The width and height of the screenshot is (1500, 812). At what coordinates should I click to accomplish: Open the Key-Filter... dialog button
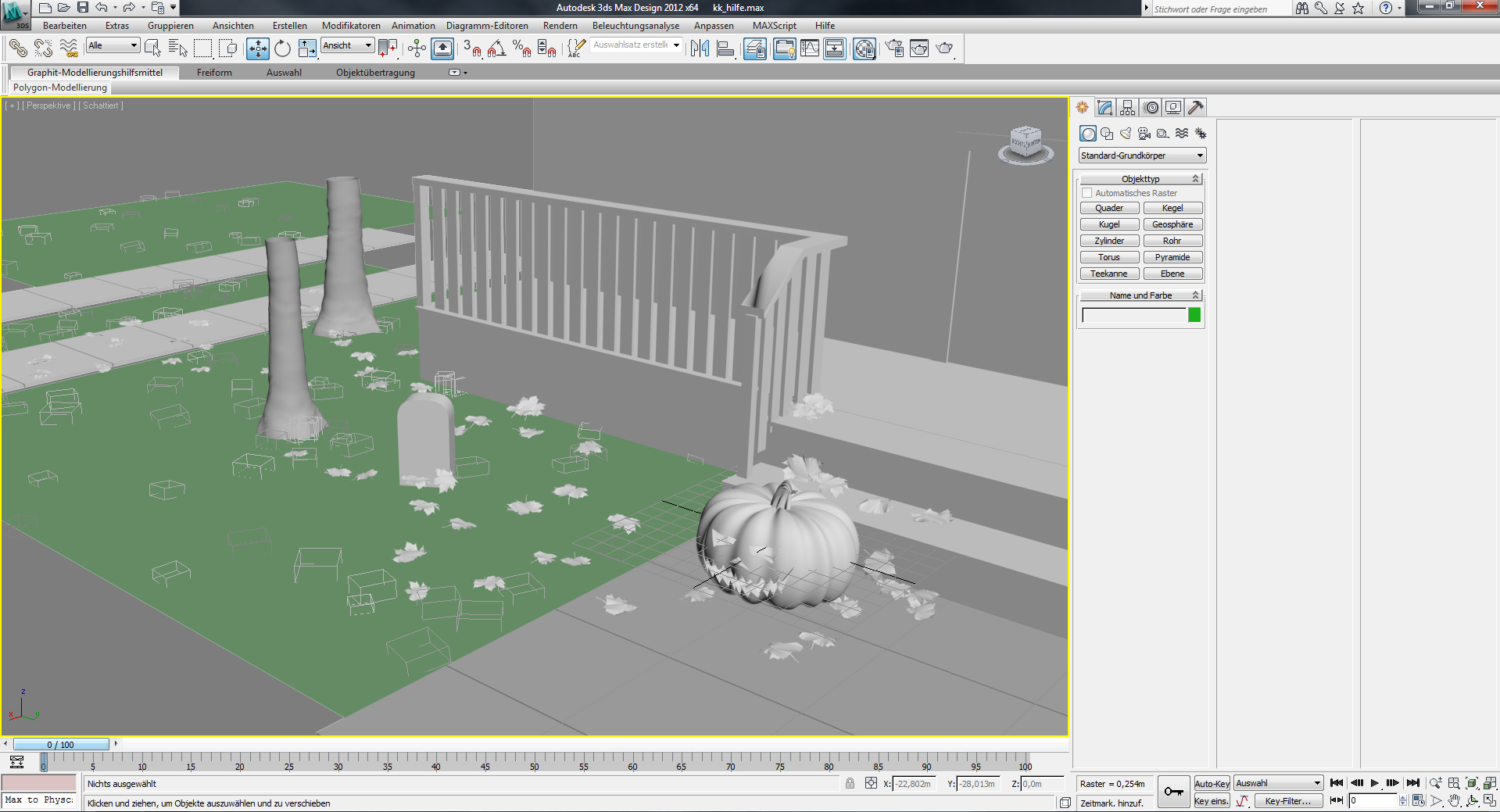(1288, 801)
